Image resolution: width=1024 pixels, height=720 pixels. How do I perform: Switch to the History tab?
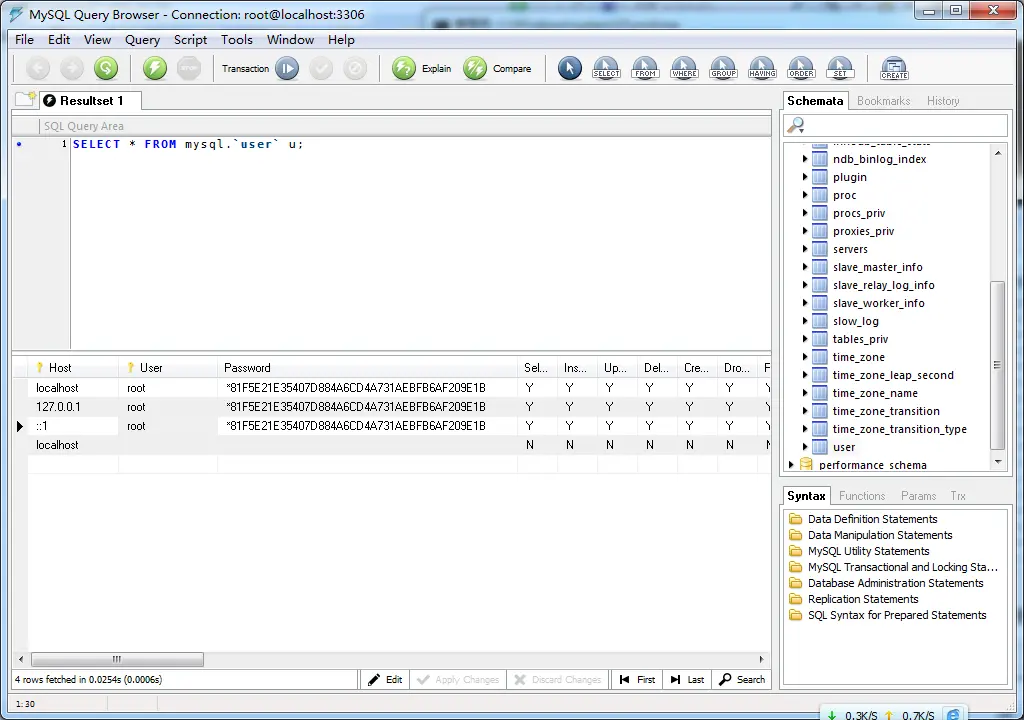click(943, 101)
